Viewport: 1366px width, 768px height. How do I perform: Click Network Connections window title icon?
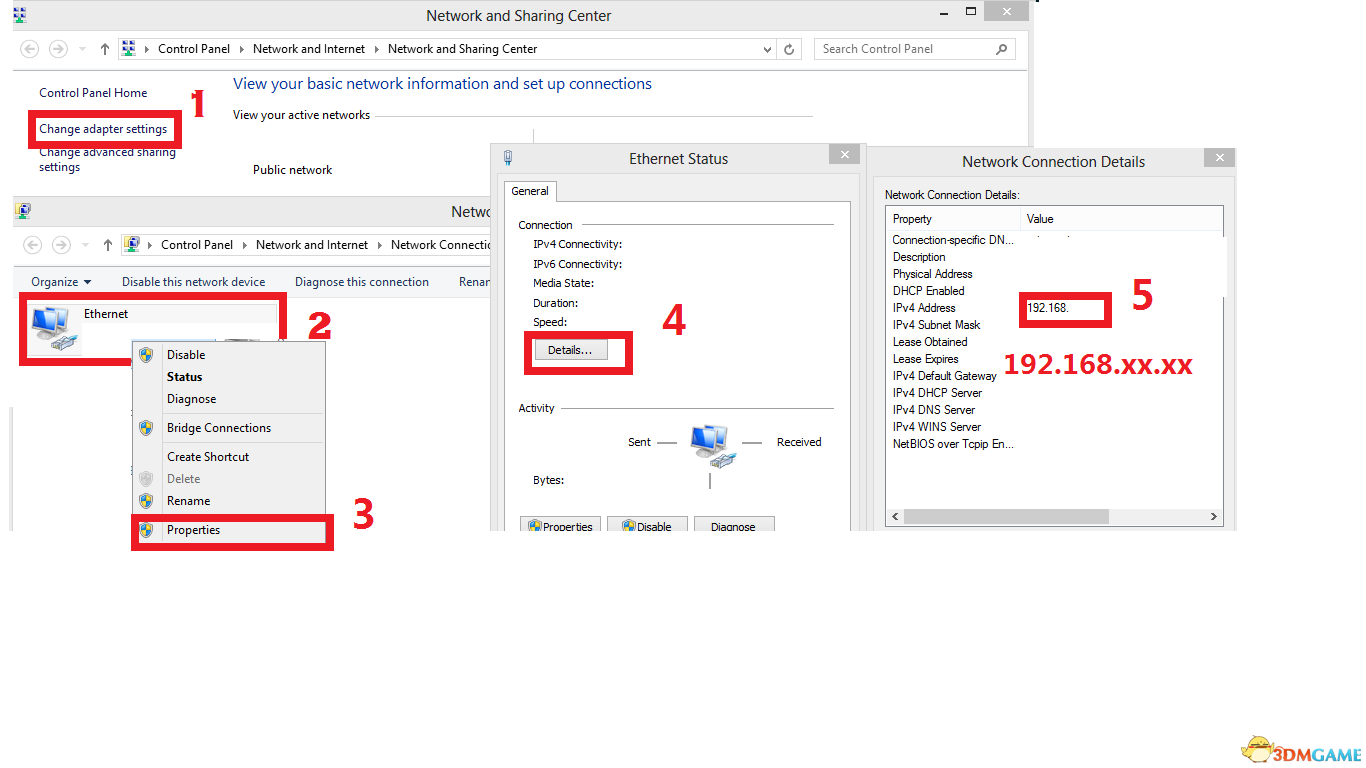(23, 211)
